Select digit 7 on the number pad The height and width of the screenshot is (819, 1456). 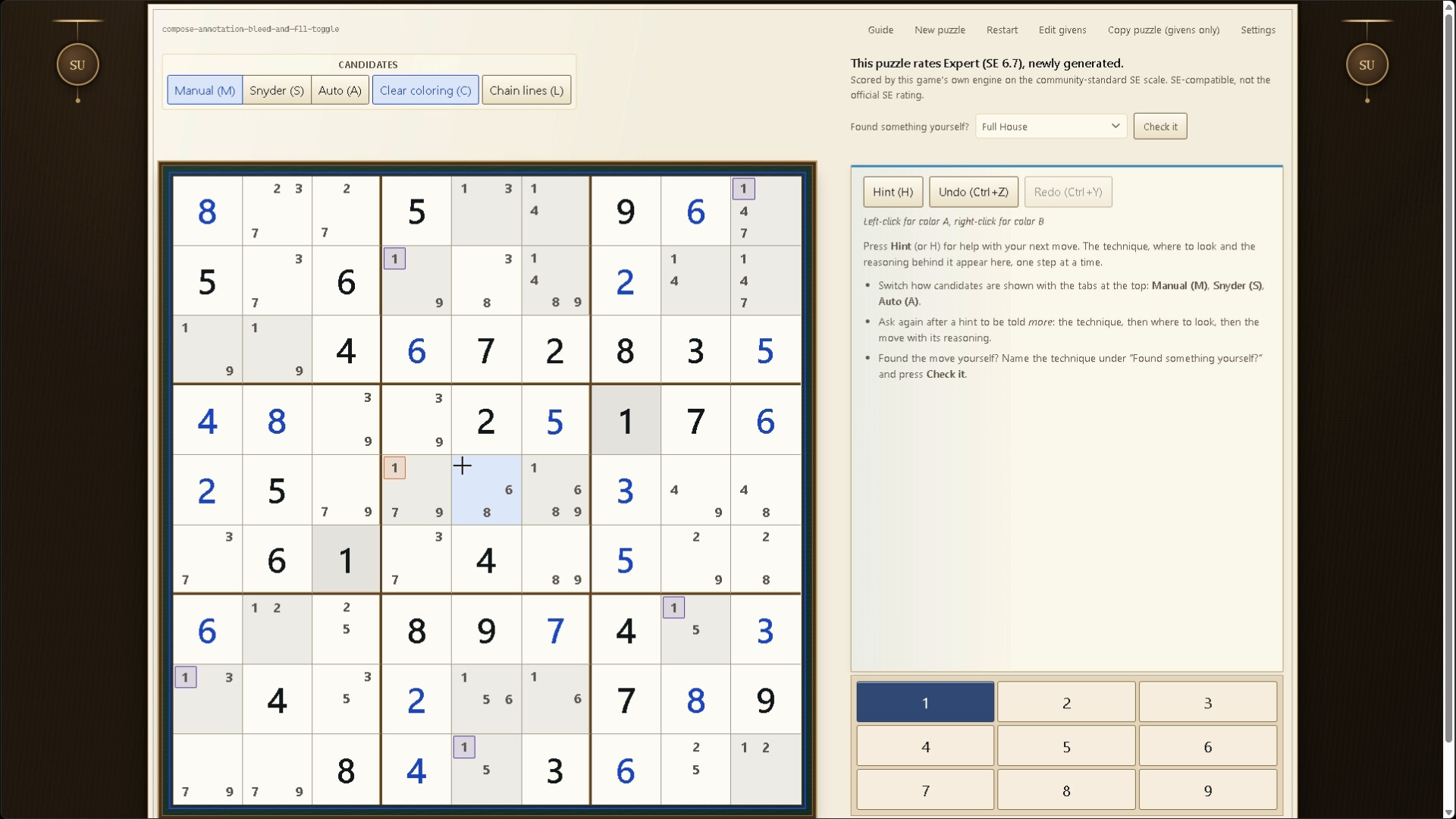(x=925, y=790)
